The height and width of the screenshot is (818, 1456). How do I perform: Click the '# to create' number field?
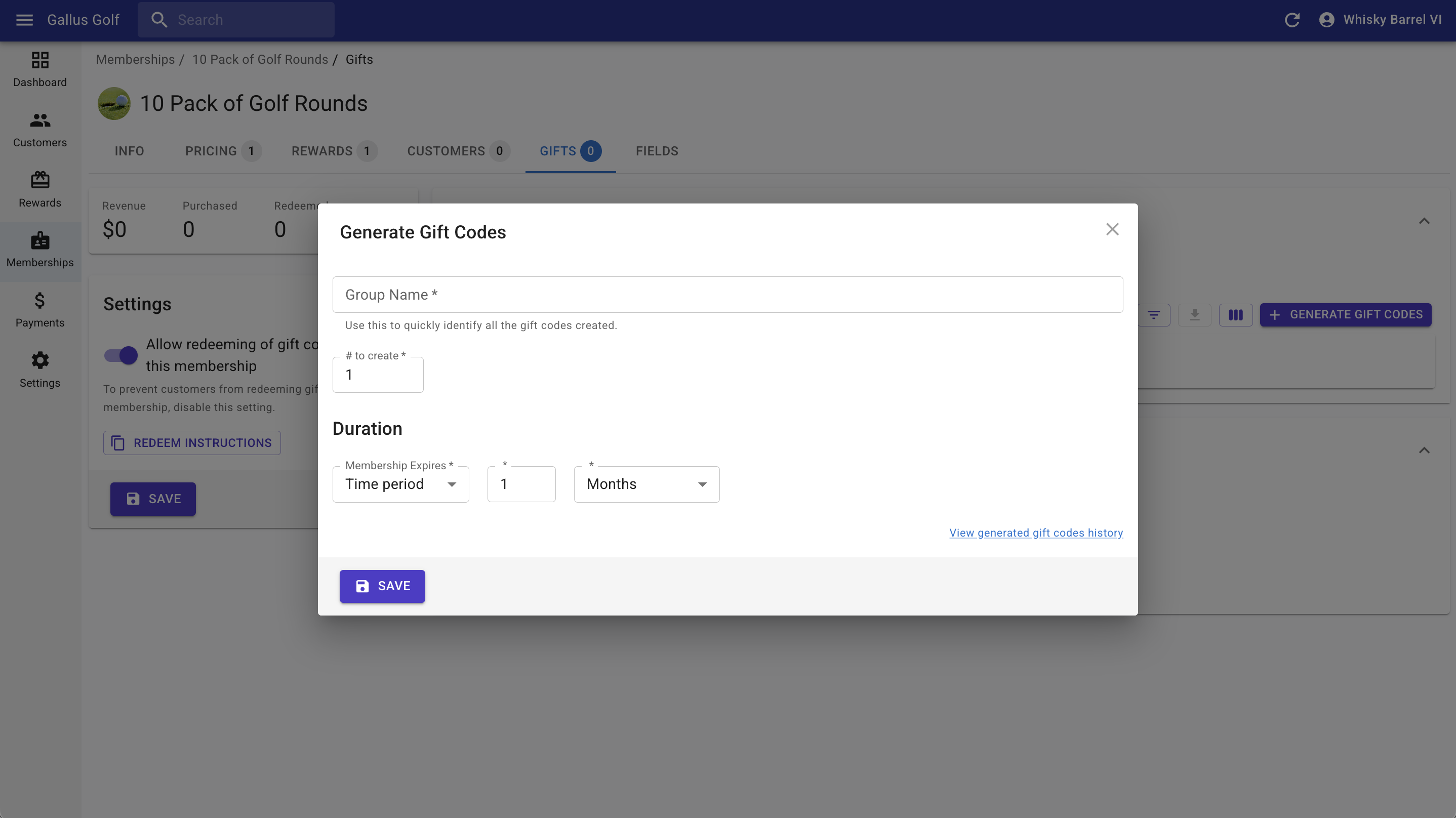[378, 375]
